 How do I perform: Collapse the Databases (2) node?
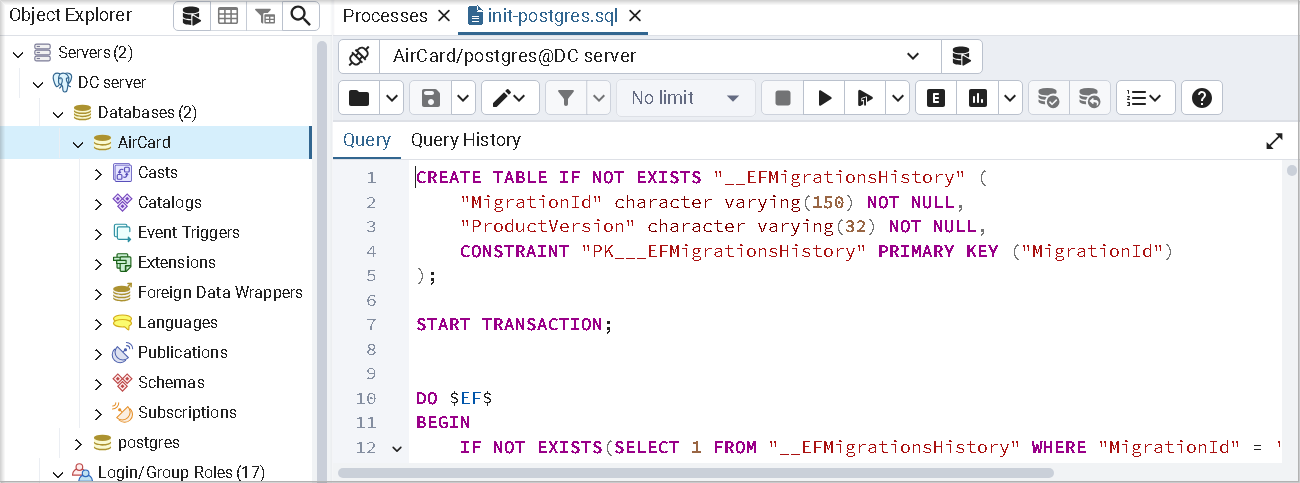58,113
